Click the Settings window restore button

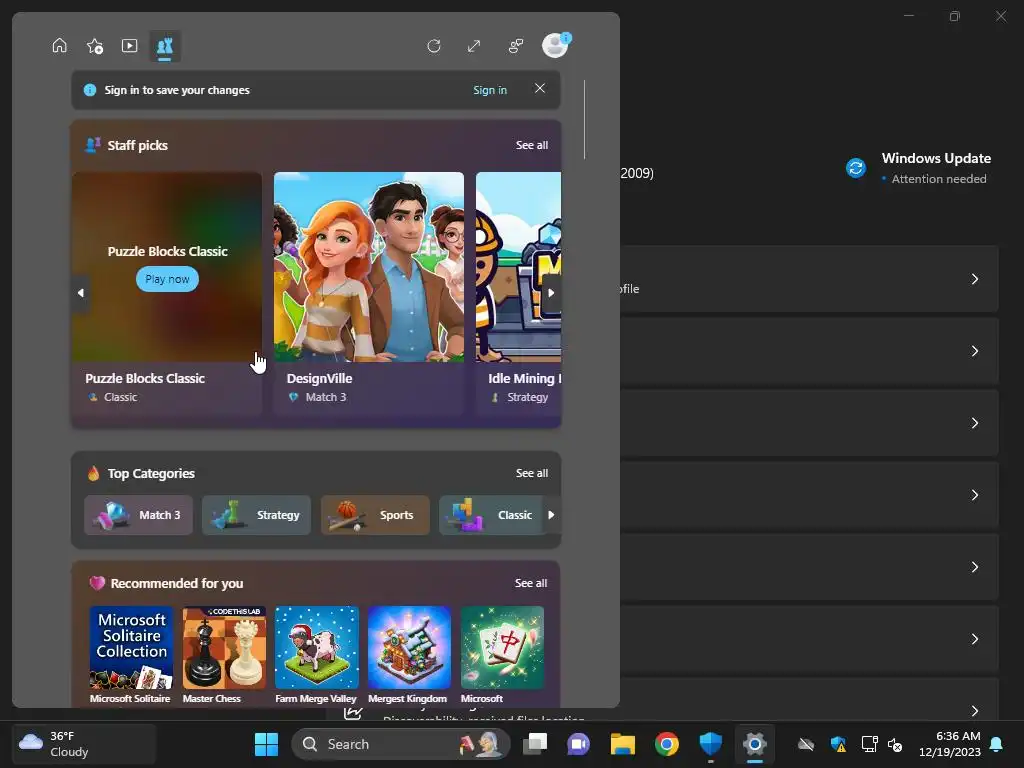tap(955, 16)
